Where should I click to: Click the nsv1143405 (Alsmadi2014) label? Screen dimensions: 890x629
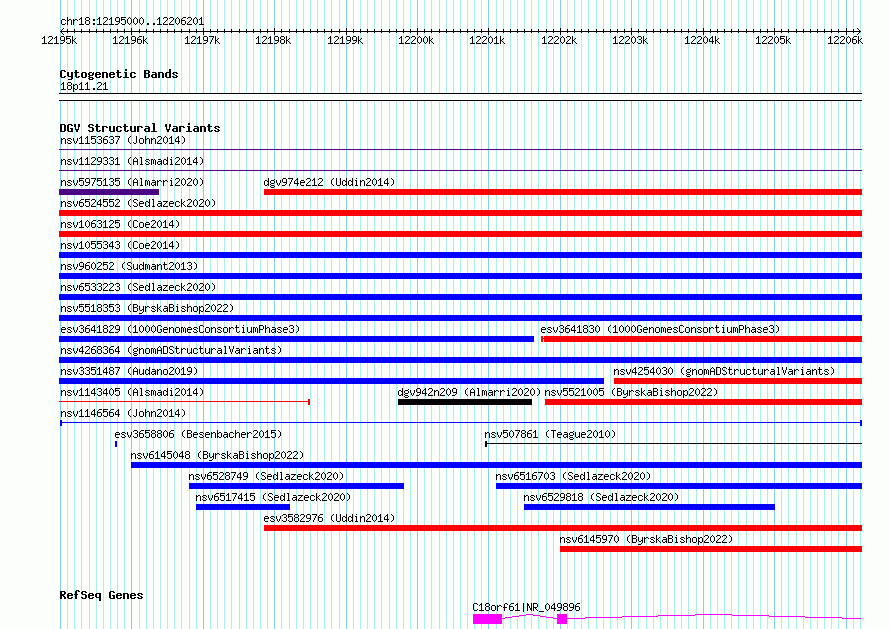pyautogui.click(x=132, y=392)
